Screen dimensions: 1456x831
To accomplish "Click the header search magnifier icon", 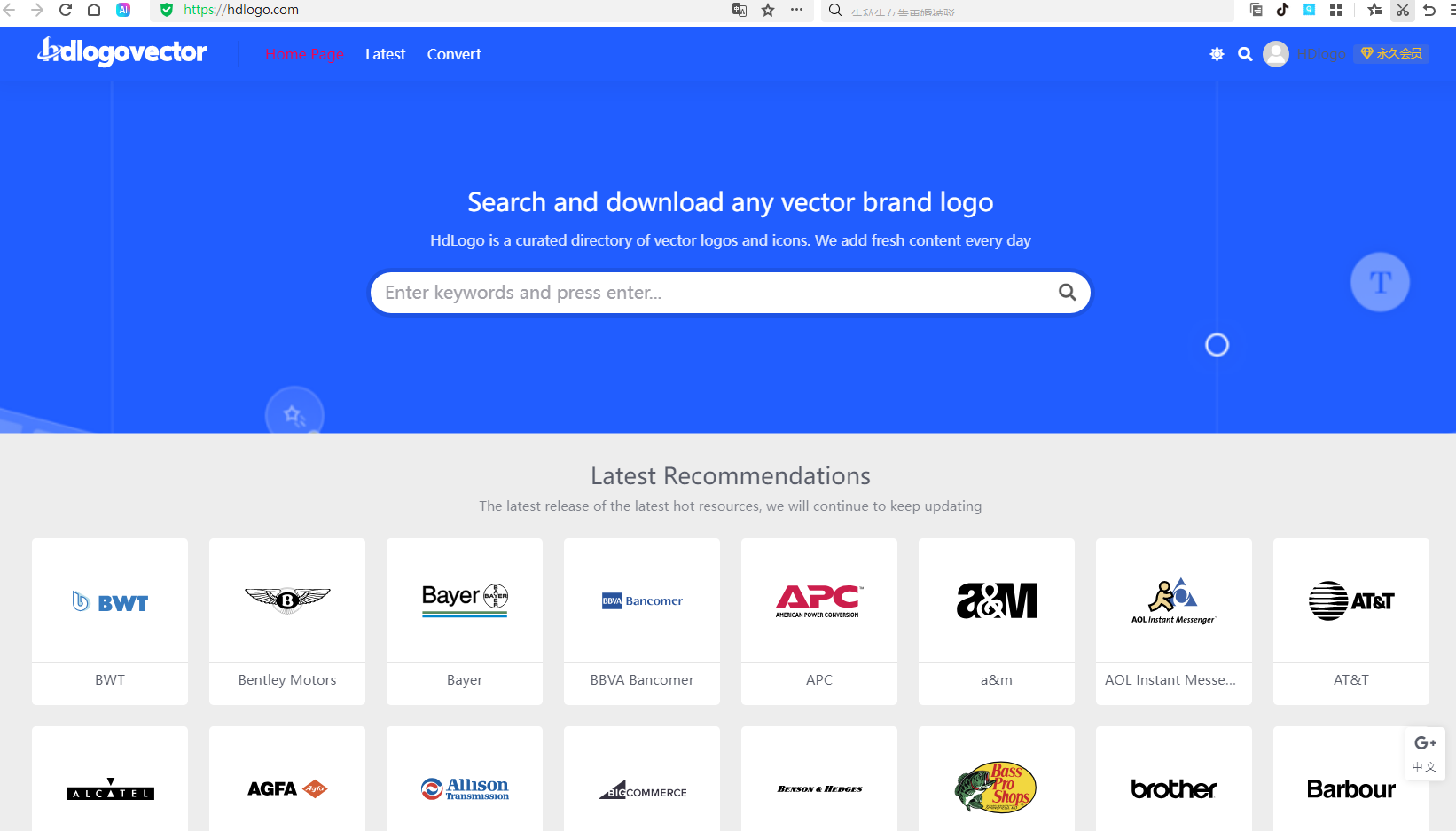I will (1245, 54).
